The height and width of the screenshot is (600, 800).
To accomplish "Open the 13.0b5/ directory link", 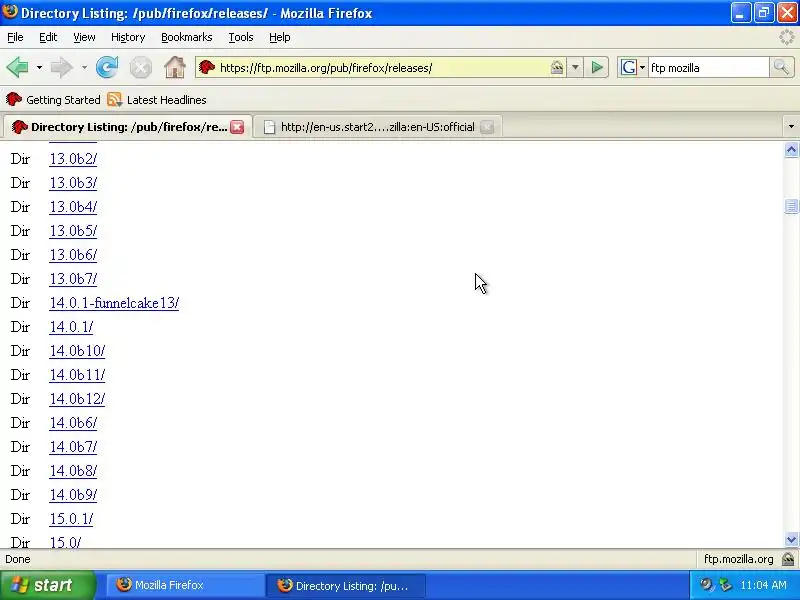I will pos(73,231).
